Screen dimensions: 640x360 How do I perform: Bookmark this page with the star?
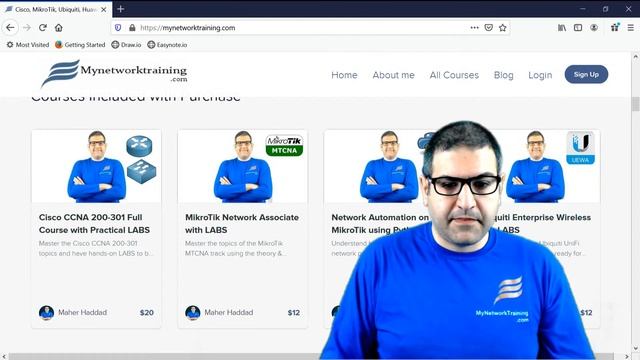502,28
